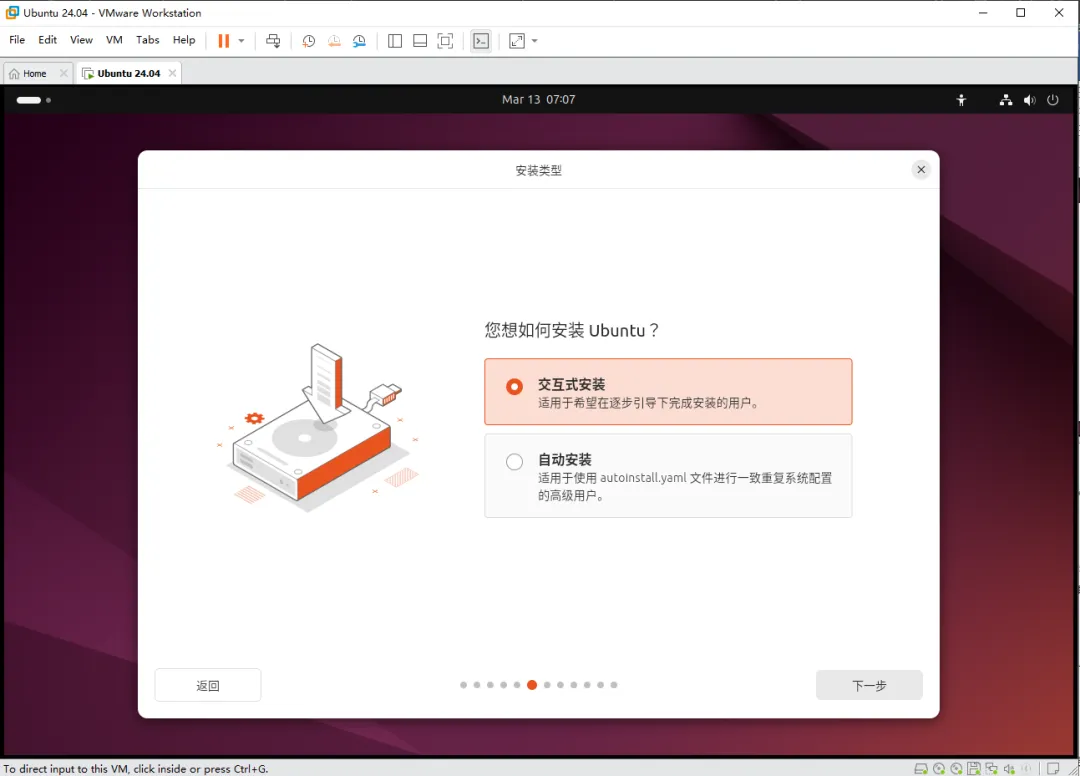
Task: Select the 自动安装 radio option
Action: [x=514, y=461]
